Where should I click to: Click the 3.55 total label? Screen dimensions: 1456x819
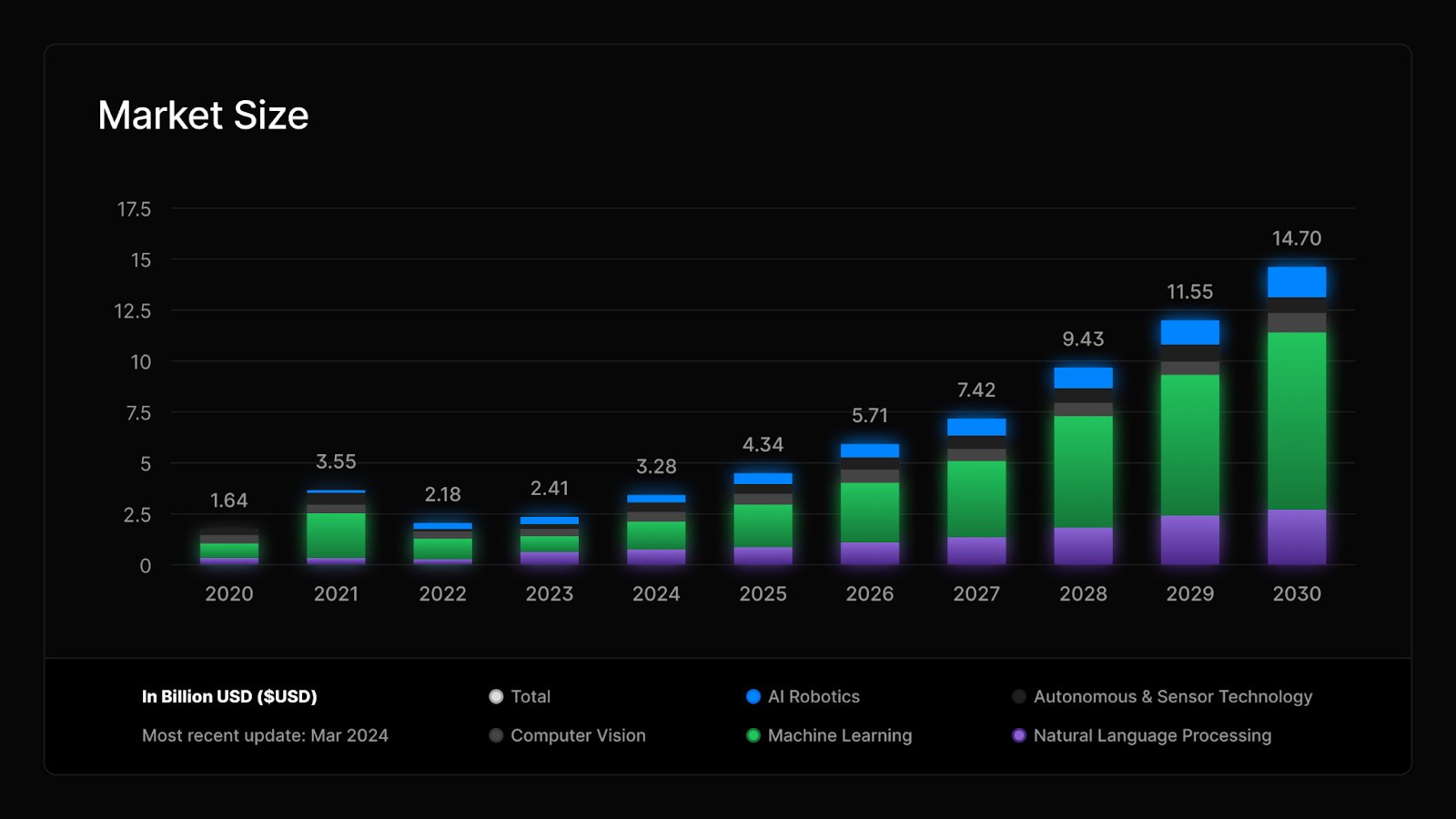[336, 462]
